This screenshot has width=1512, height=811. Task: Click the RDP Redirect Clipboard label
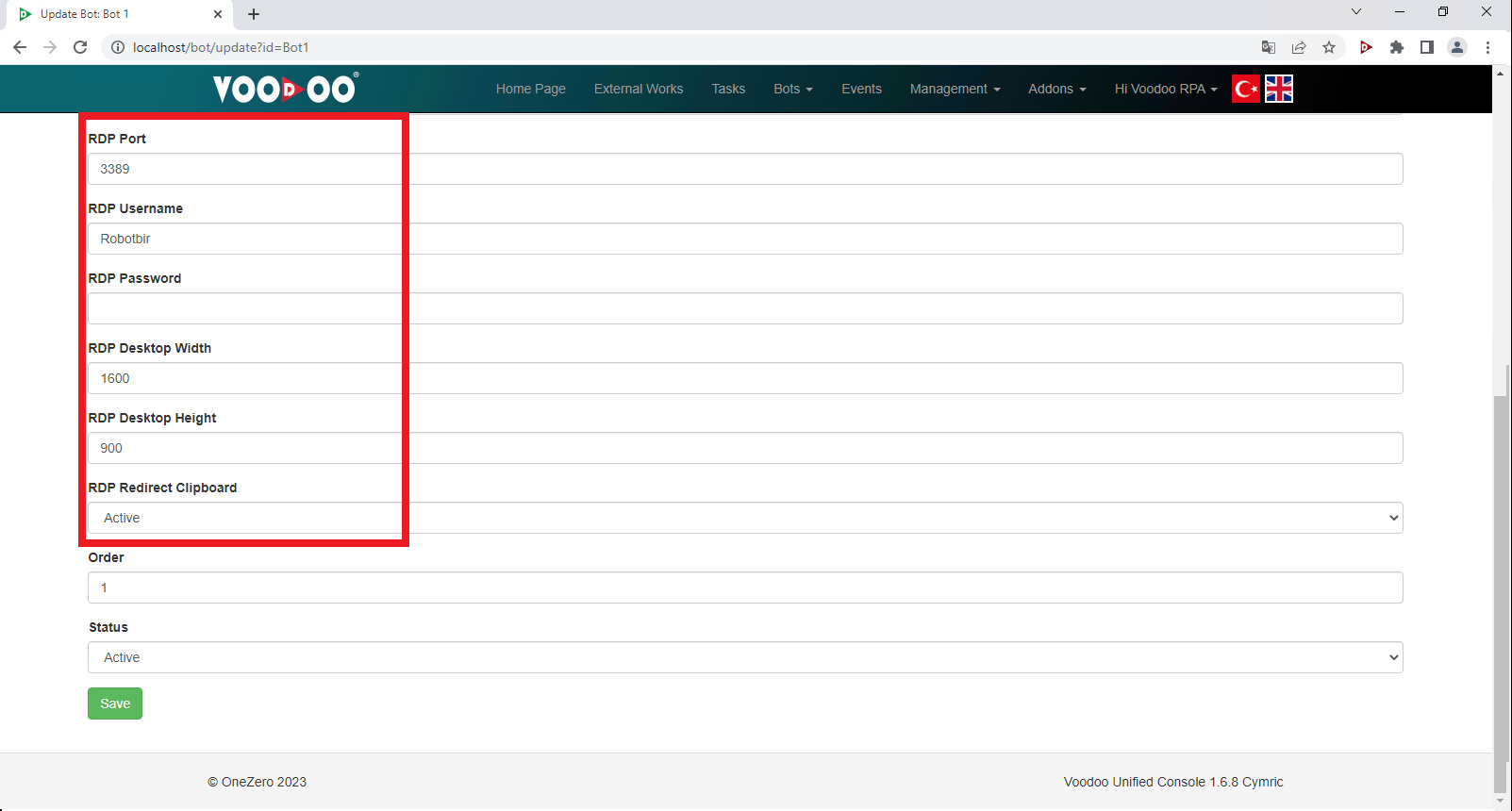(162, 488)
